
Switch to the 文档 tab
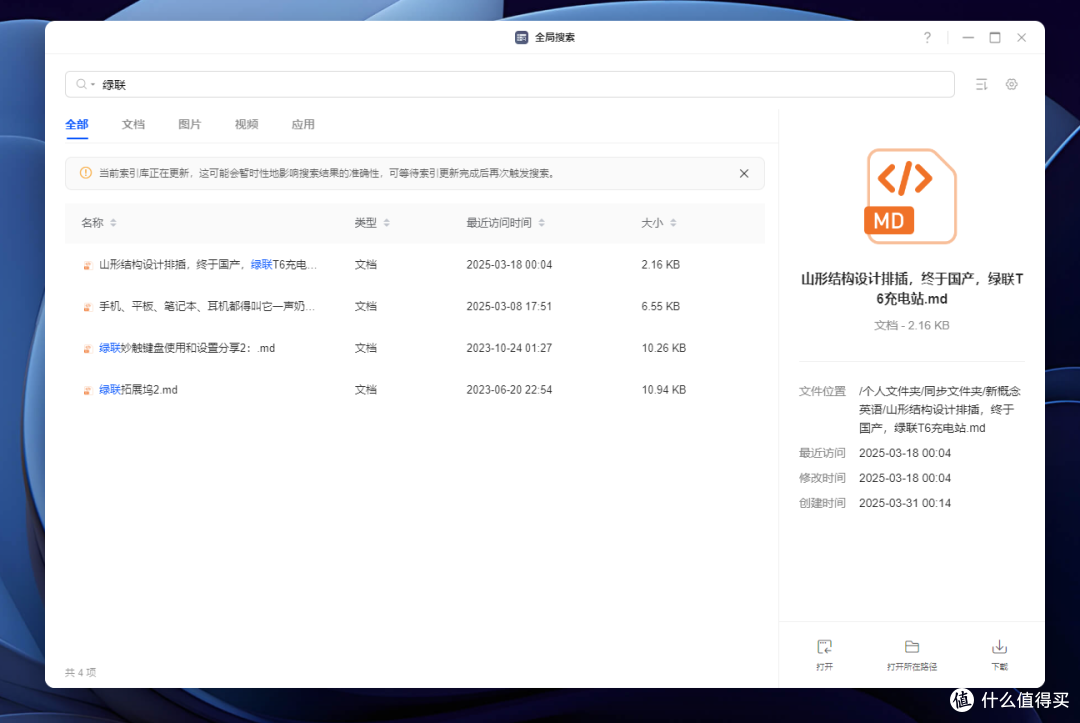pos(133,124)
